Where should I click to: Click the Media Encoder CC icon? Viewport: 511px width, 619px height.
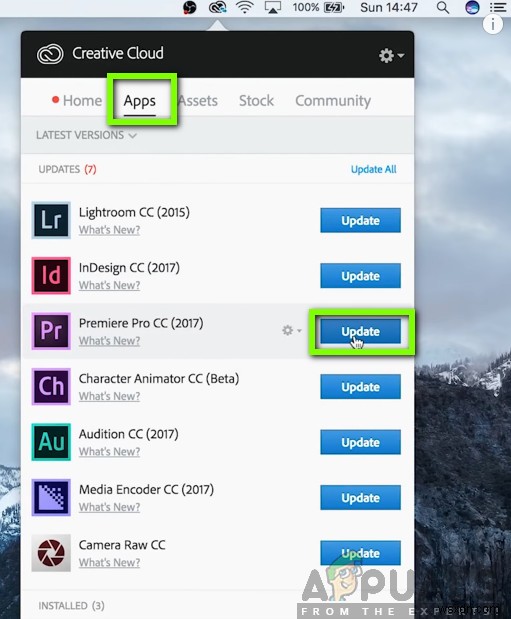tap(51, 497)
